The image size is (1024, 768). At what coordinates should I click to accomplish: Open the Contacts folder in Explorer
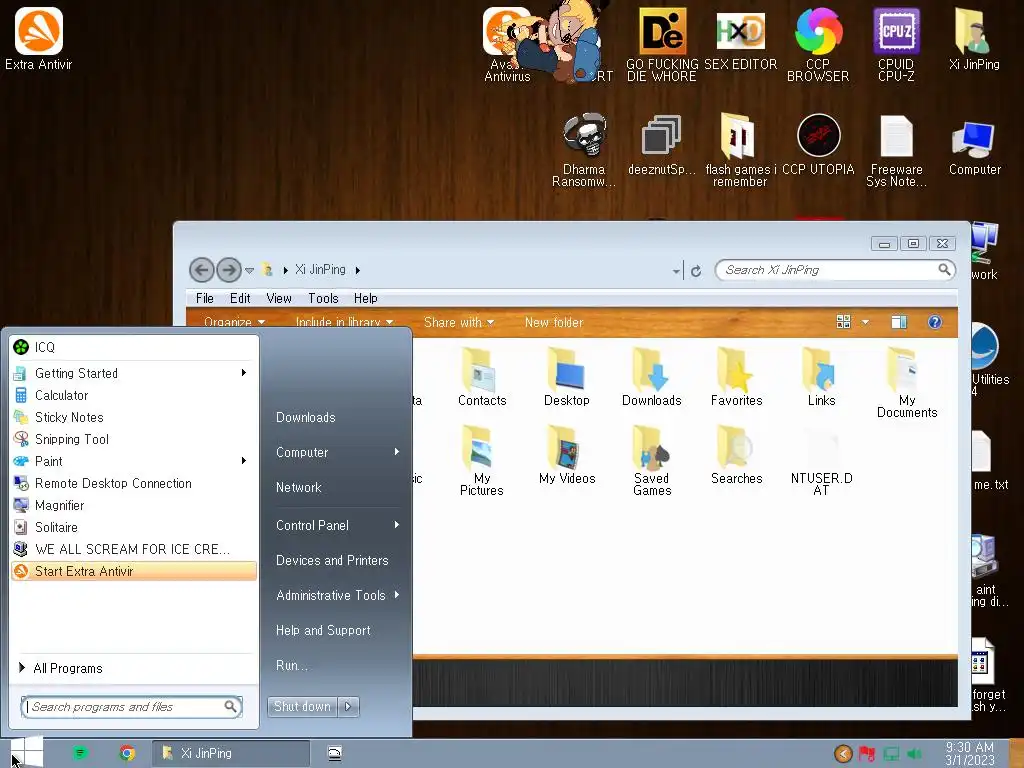pyautogui.click(x=482, y=377)
